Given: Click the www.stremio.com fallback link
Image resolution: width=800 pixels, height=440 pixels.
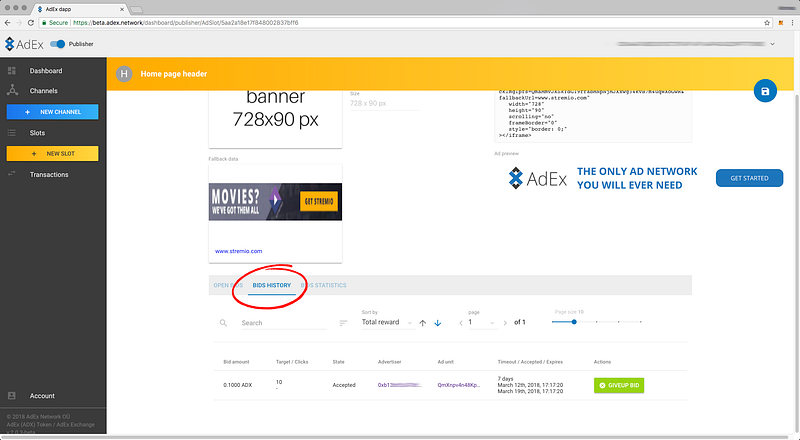Looking at the screenshot, I should point(238,251).
